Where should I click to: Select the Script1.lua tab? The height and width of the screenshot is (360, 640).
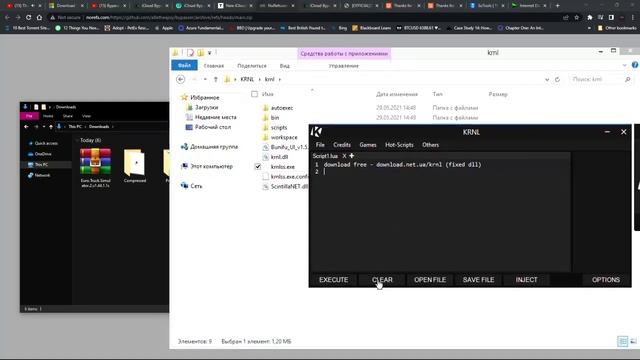pyautogui.click(x=325, y=156)
